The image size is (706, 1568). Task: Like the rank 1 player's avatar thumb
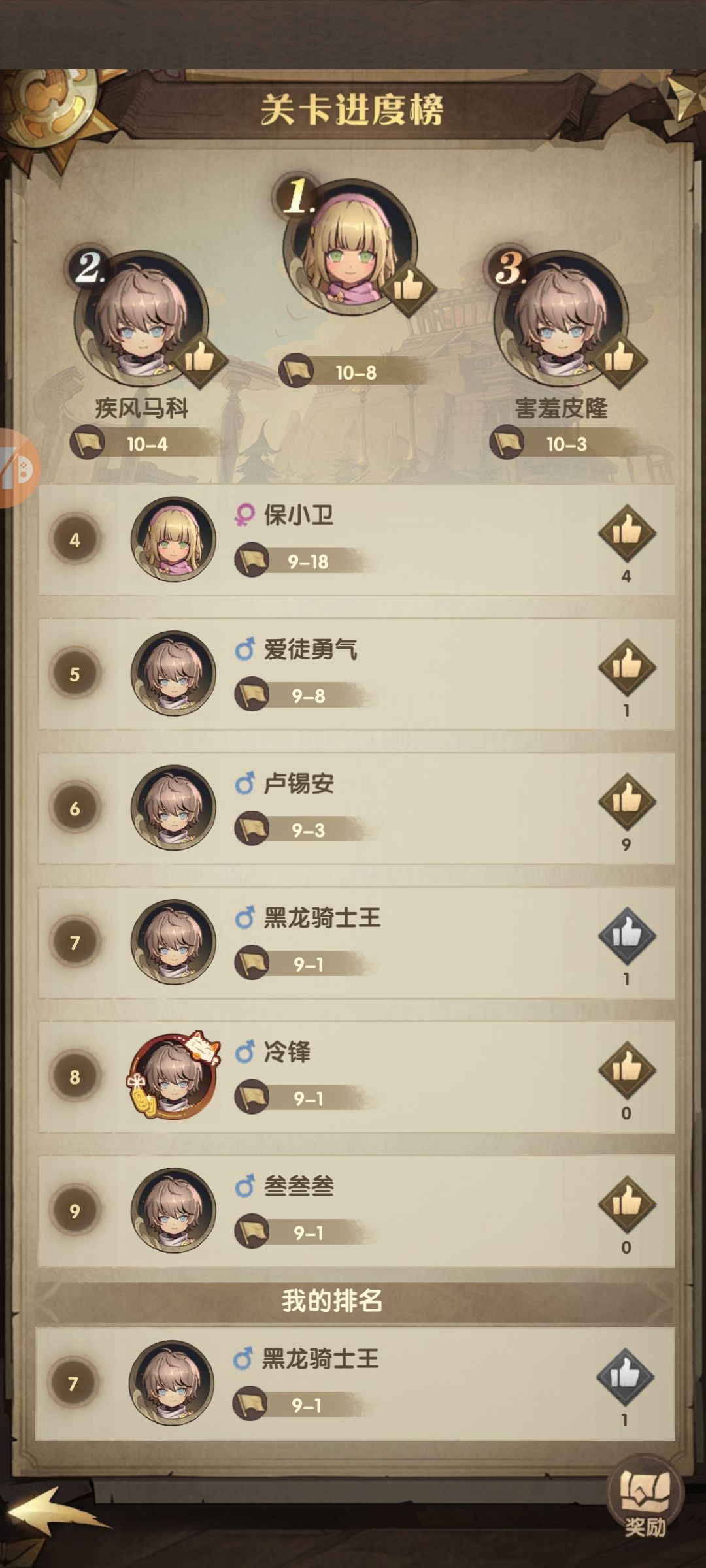coord(409,286)
